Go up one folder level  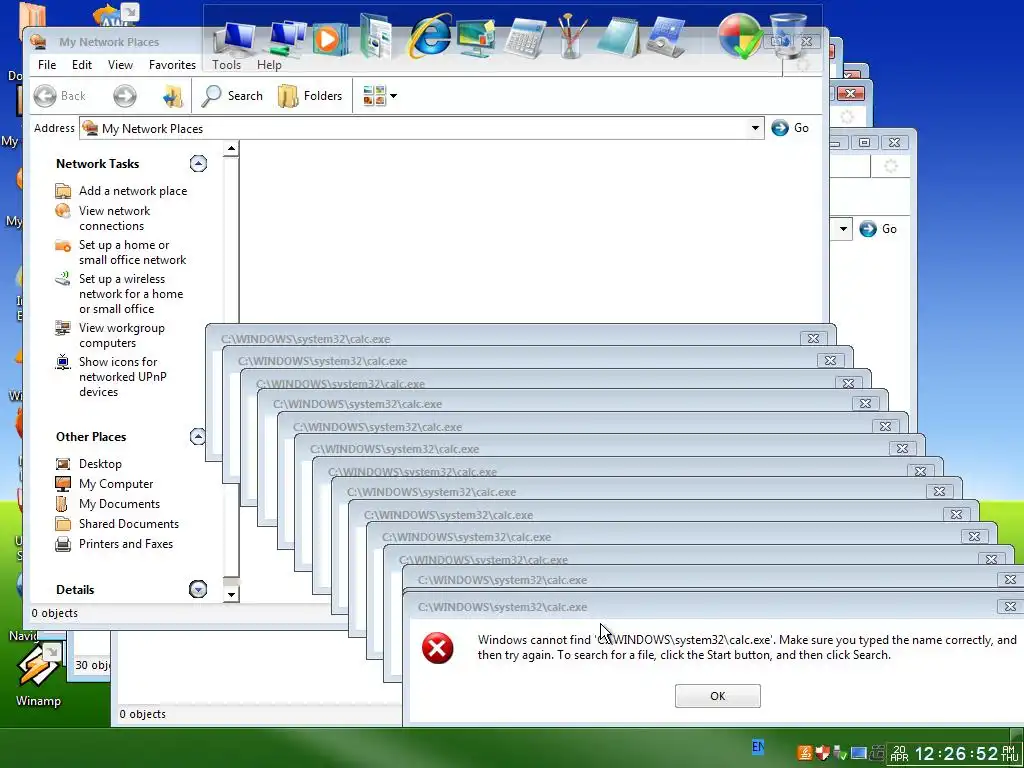pos(172,96)
